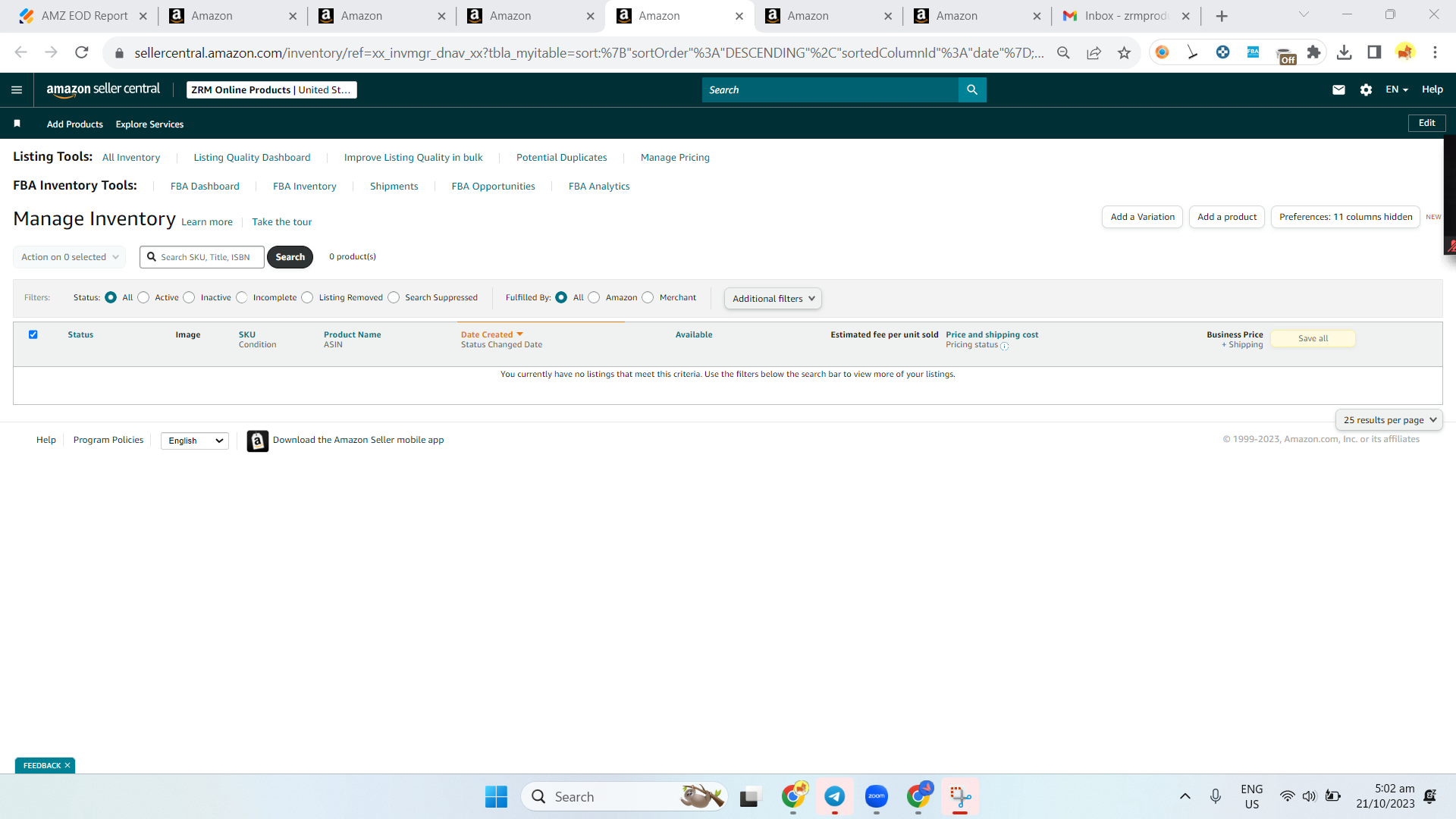Select the Inactive status filter
Viewport: 1456px width, 819px height.
pos(189,297)
